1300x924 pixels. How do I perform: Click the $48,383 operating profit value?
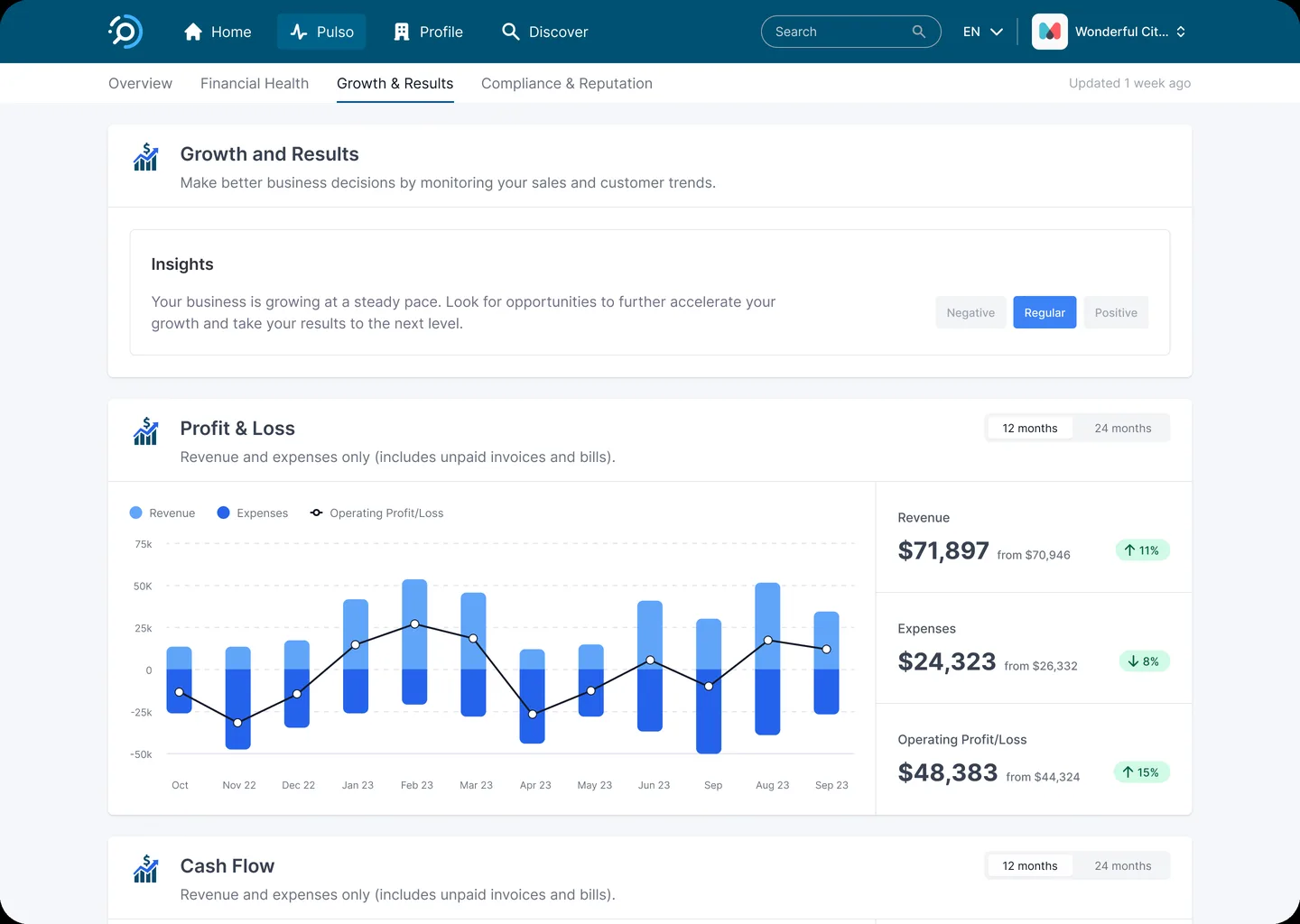pyautogui.click(x=948, y=772)
